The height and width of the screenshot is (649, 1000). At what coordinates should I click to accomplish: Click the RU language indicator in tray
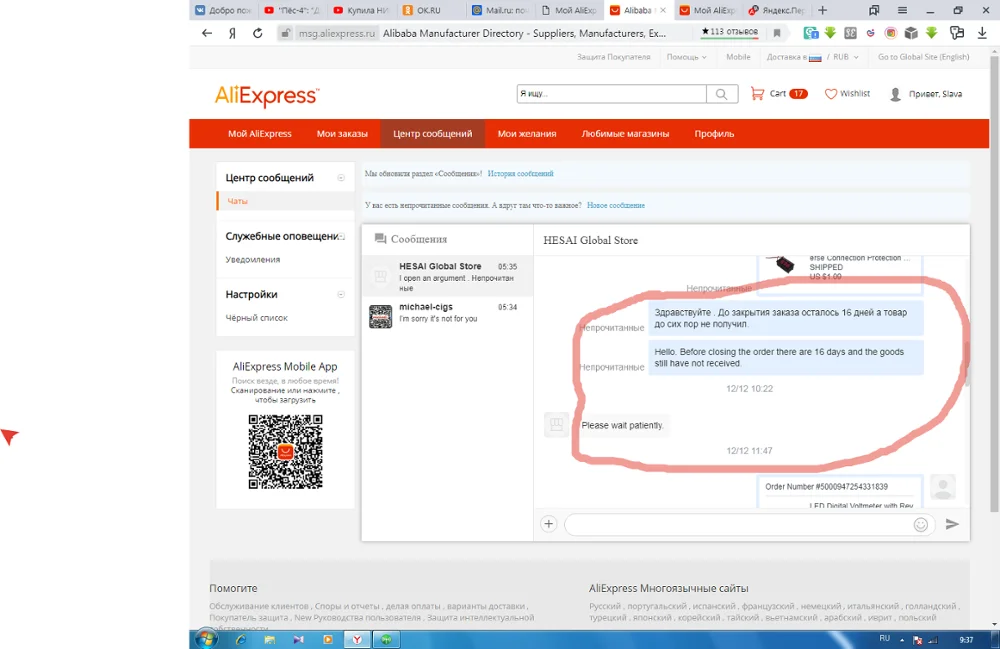(x=885, y=638)
